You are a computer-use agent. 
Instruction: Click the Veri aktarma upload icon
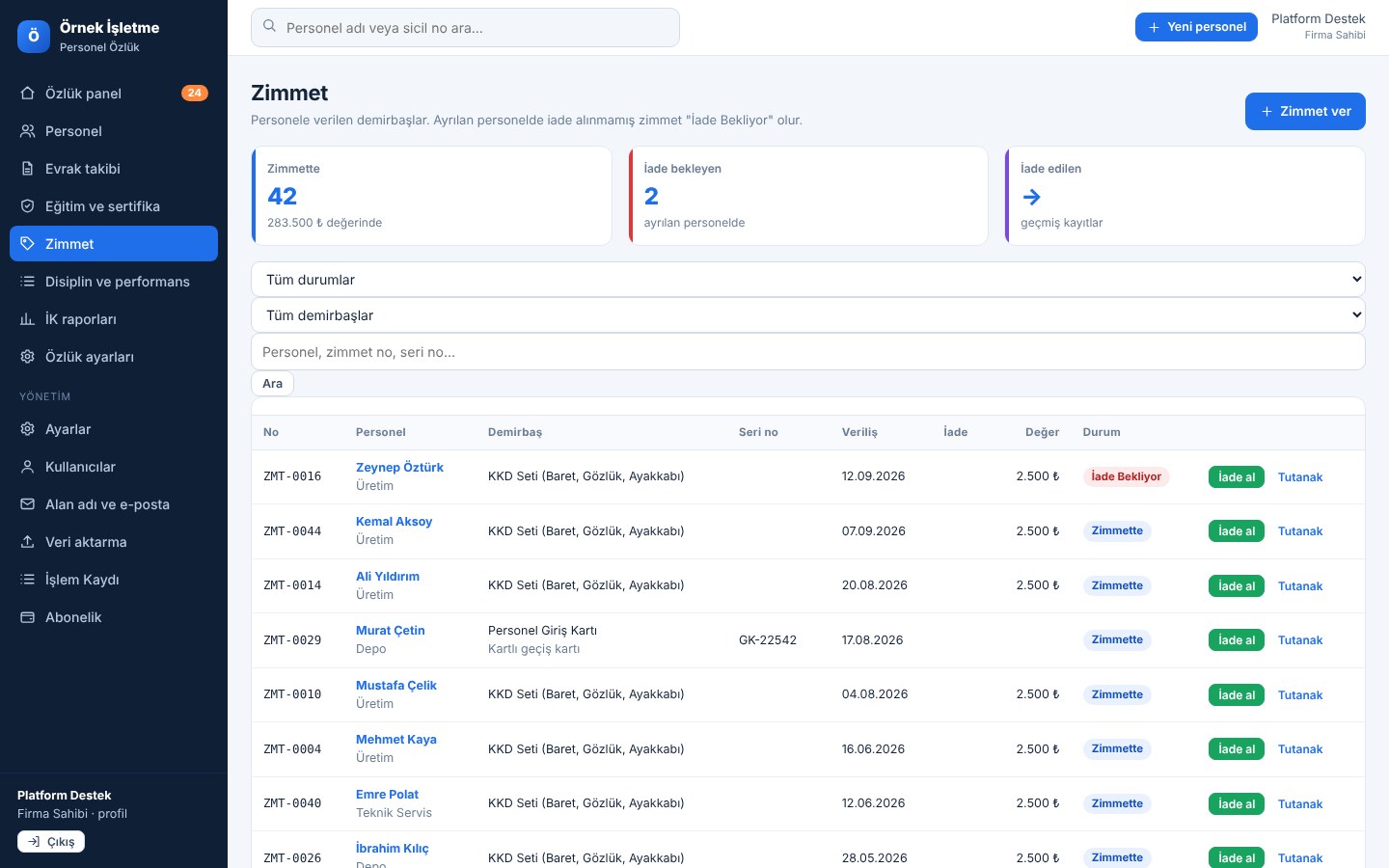(28, 542)
